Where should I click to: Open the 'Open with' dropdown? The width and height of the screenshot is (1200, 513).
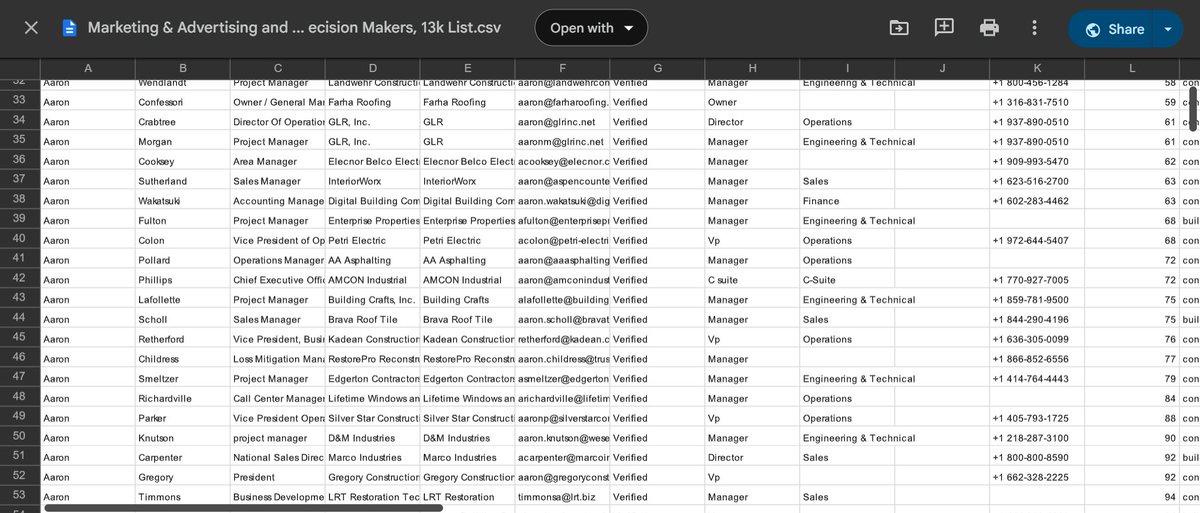pyautogui.click(x=591, y=28)
